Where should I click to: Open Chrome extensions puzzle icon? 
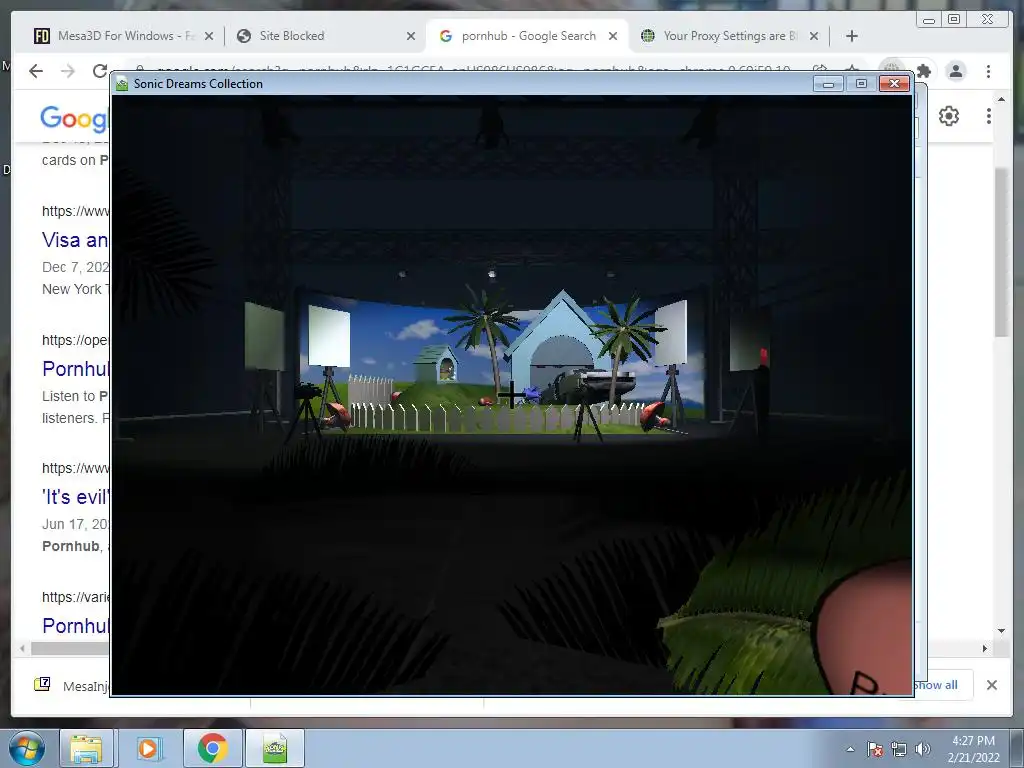923,71
